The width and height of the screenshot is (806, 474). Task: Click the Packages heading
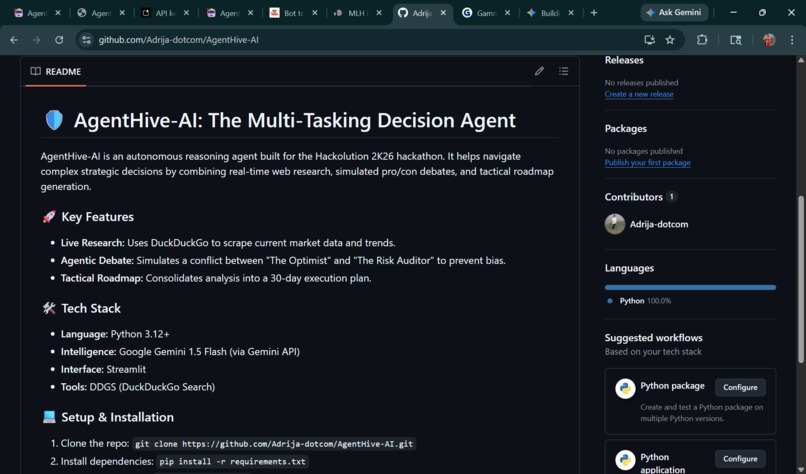tap(626, 129)
